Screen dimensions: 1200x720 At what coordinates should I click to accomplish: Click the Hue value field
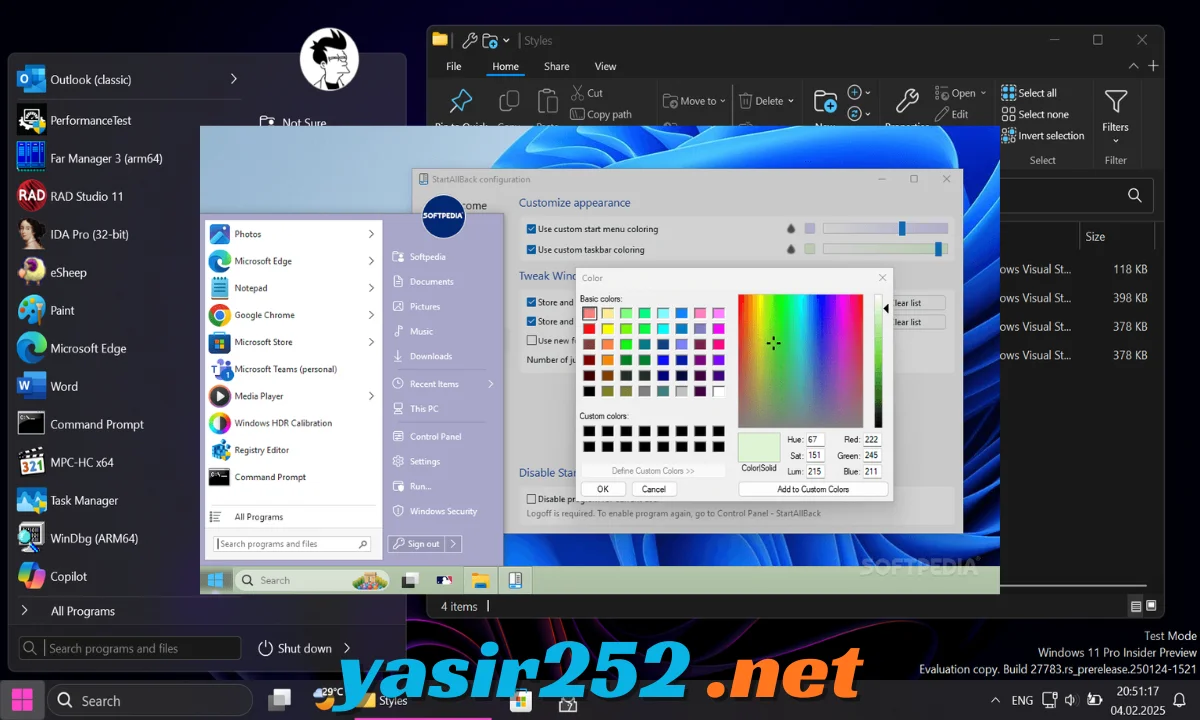[x=815, y=440]
